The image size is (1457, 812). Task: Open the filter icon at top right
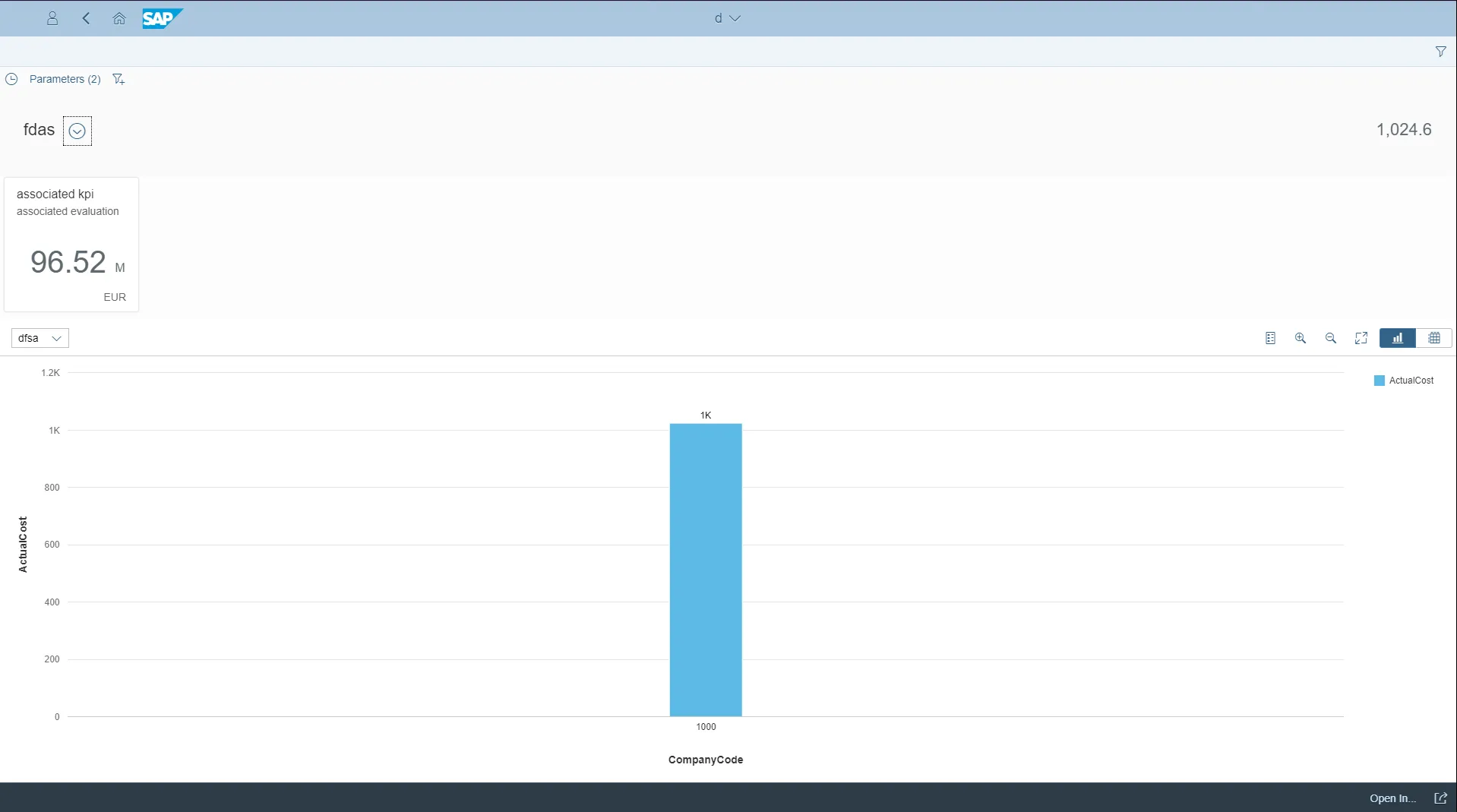point(1441,51)
